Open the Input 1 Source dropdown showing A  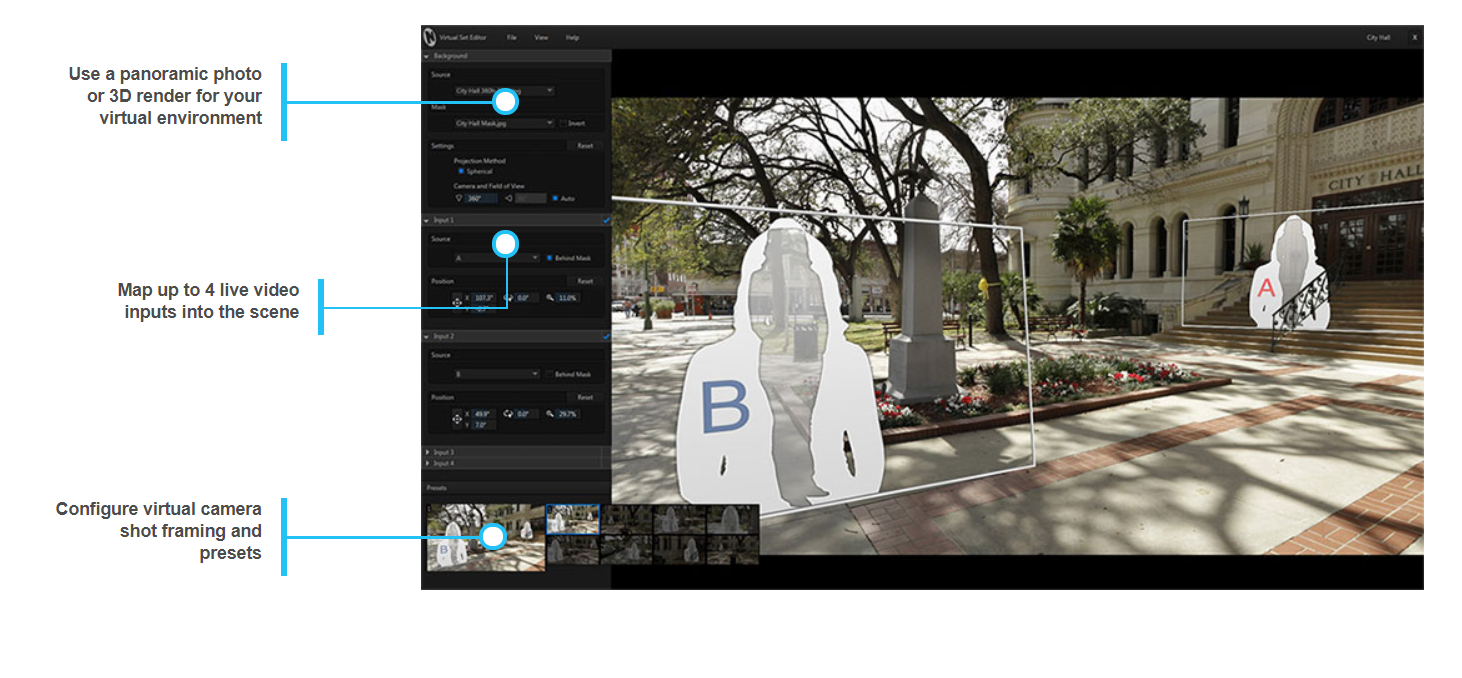(497, 258)
